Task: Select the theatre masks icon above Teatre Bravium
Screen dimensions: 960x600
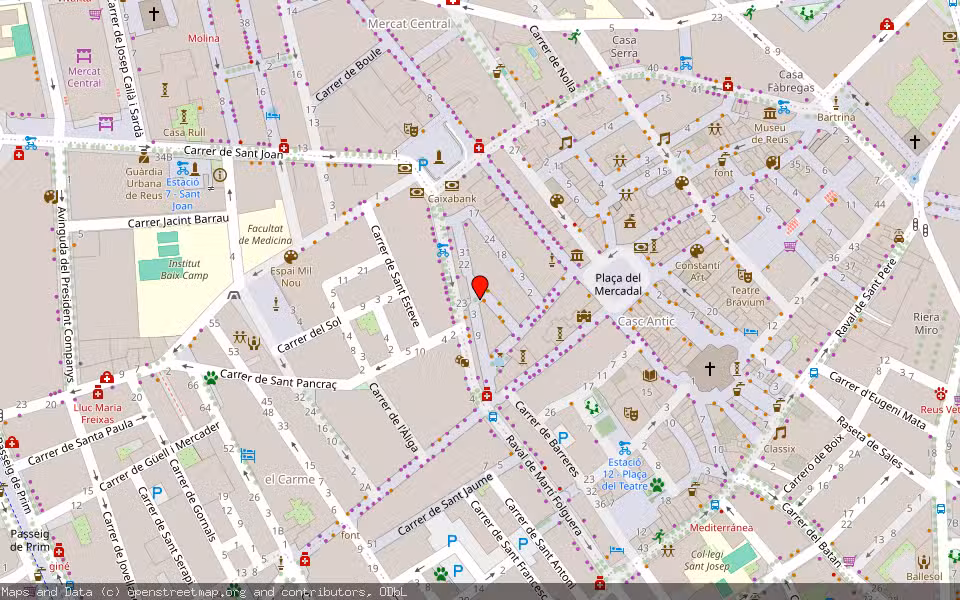Action: click(x=744, y=276)
